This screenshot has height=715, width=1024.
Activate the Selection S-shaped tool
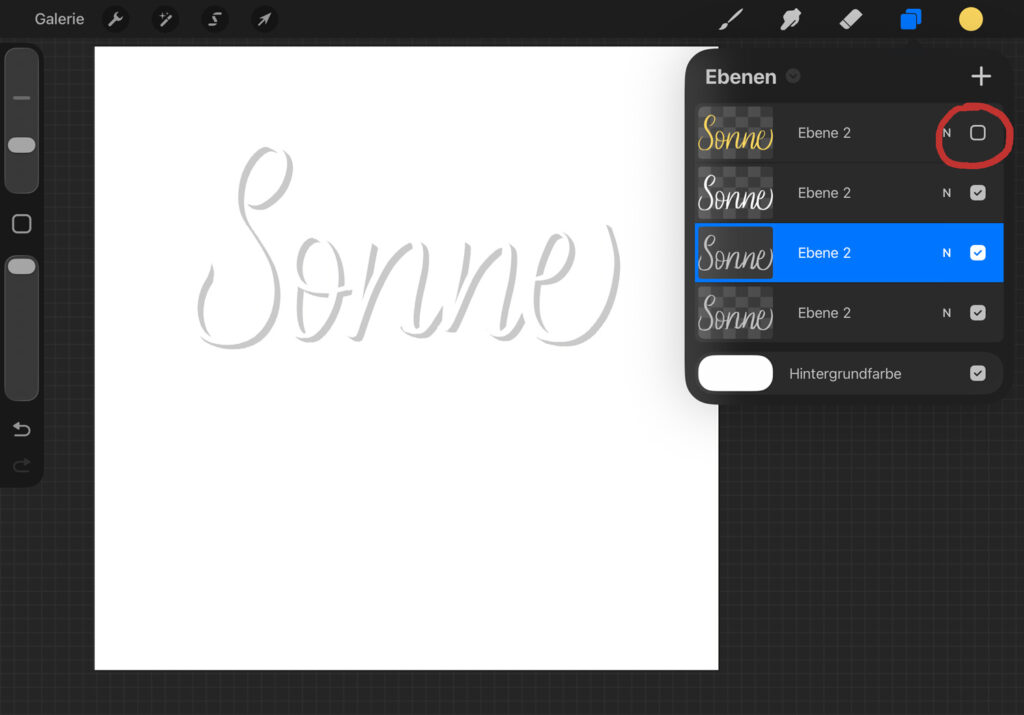[x=215, y=19]
